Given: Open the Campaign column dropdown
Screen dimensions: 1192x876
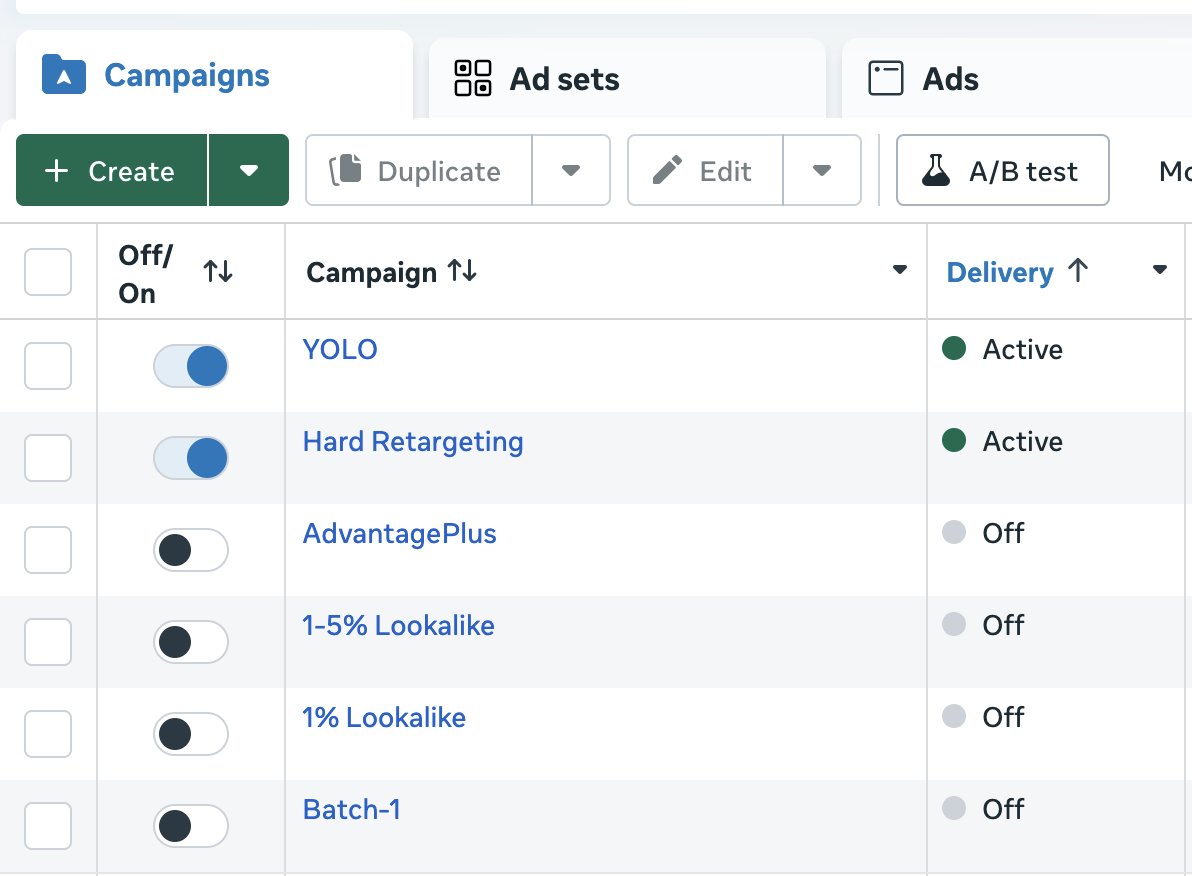Looking at the screenshot, I should (x=900, y=270).
